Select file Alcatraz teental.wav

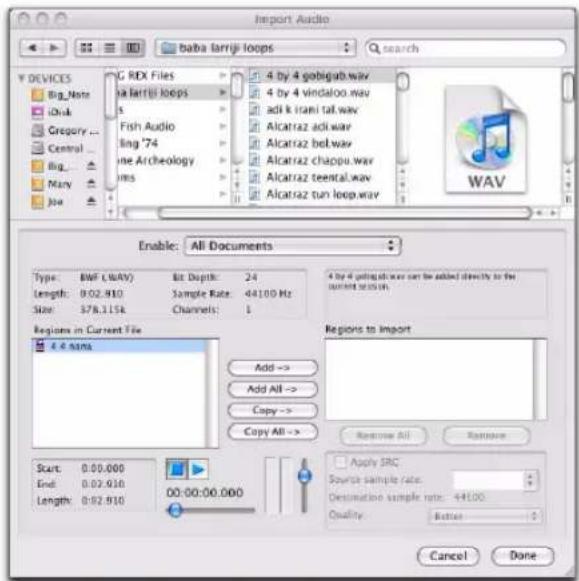coord(322,177)
